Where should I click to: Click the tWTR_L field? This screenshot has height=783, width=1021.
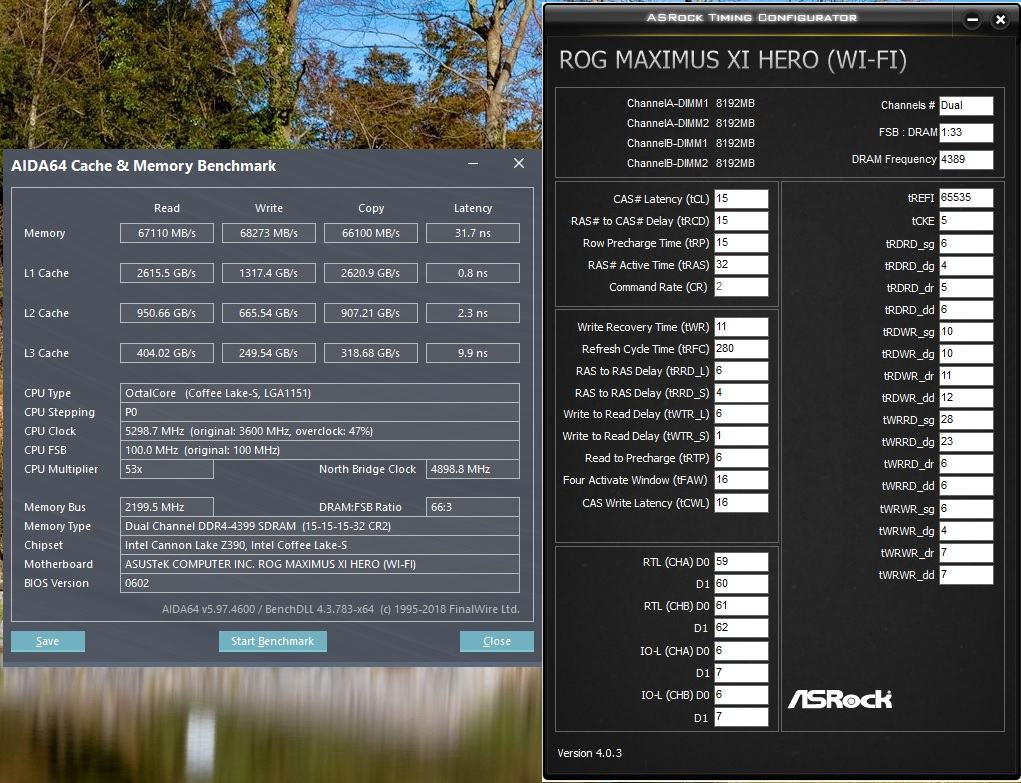pyautogui.click(x=741, y=414)
